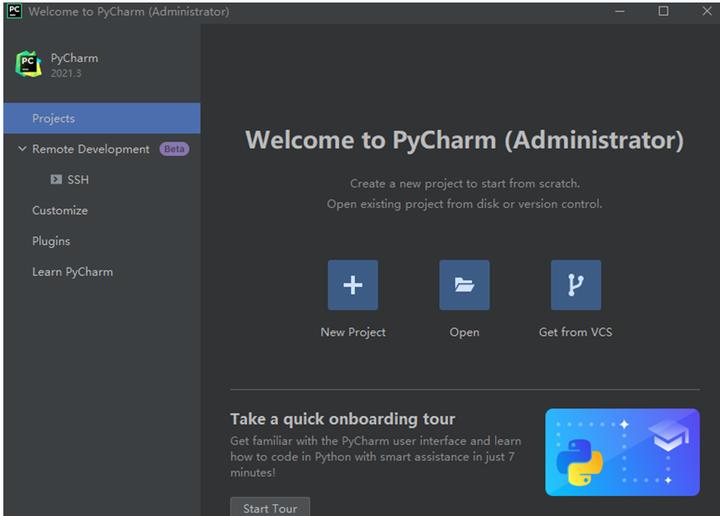
Task: Click the New Project plus icon
Action: tap(353, 285)
